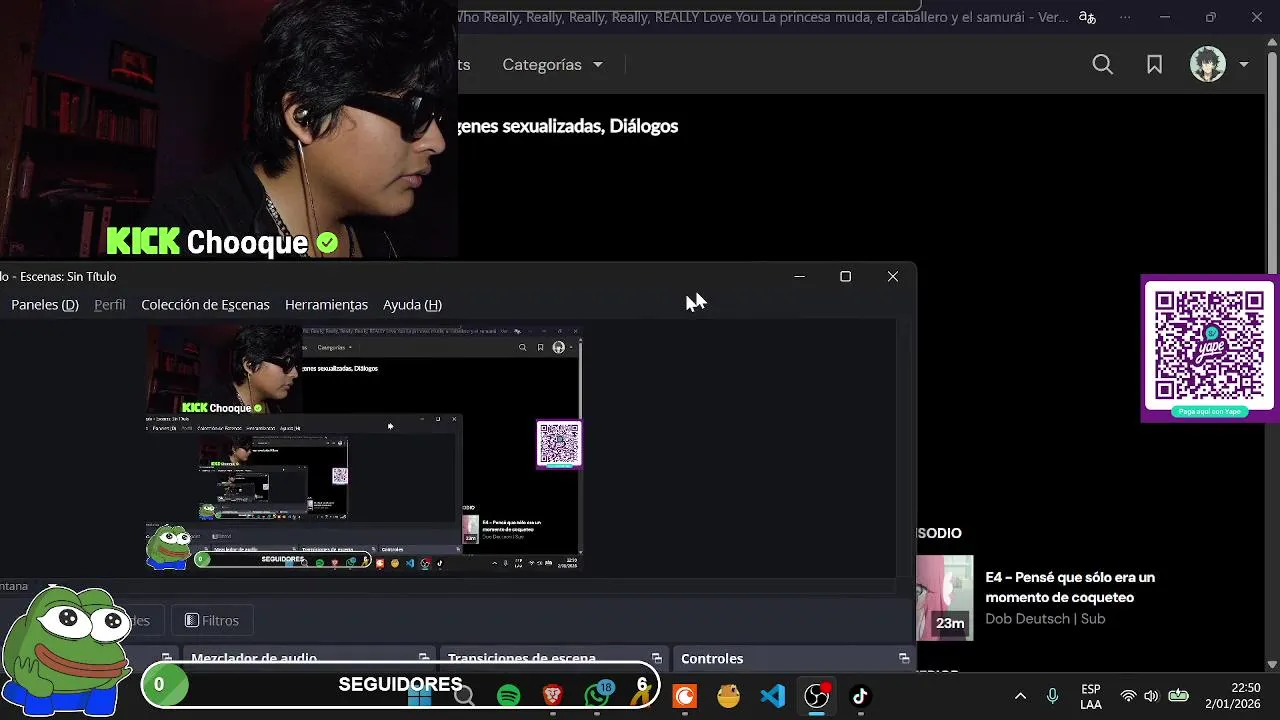
Task: Open the Paneles (D) menu in OBS
Action: (45, 305)
